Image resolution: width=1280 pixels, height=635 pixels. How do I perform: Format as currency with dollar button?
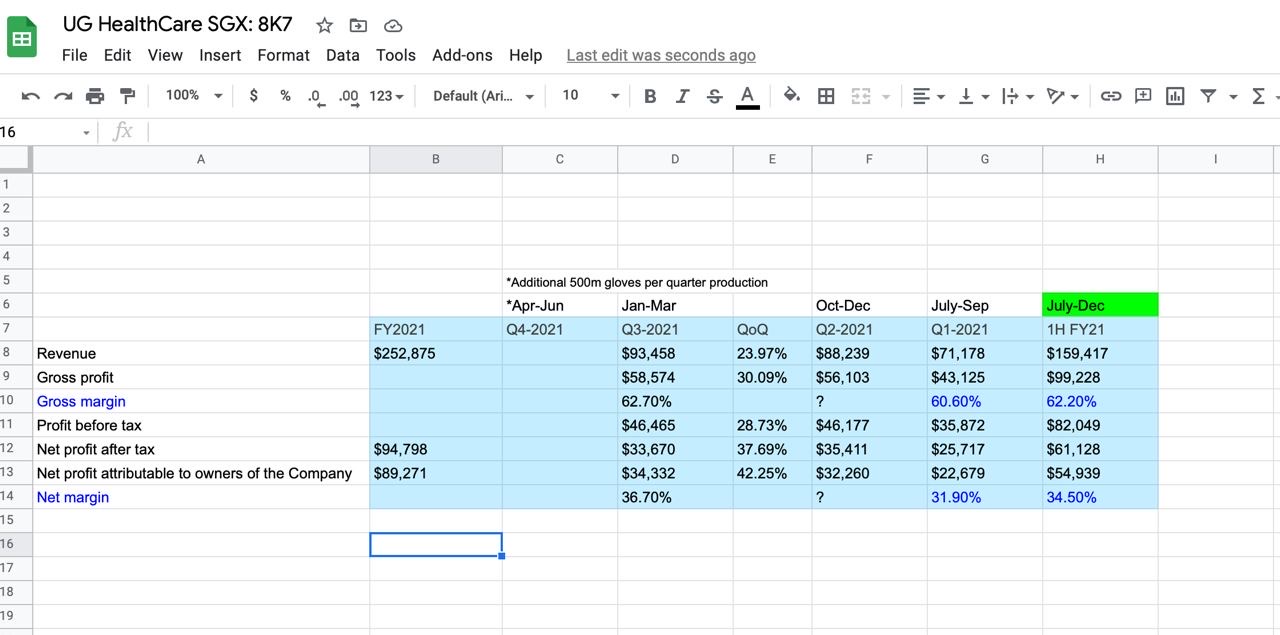click(254, 96)
